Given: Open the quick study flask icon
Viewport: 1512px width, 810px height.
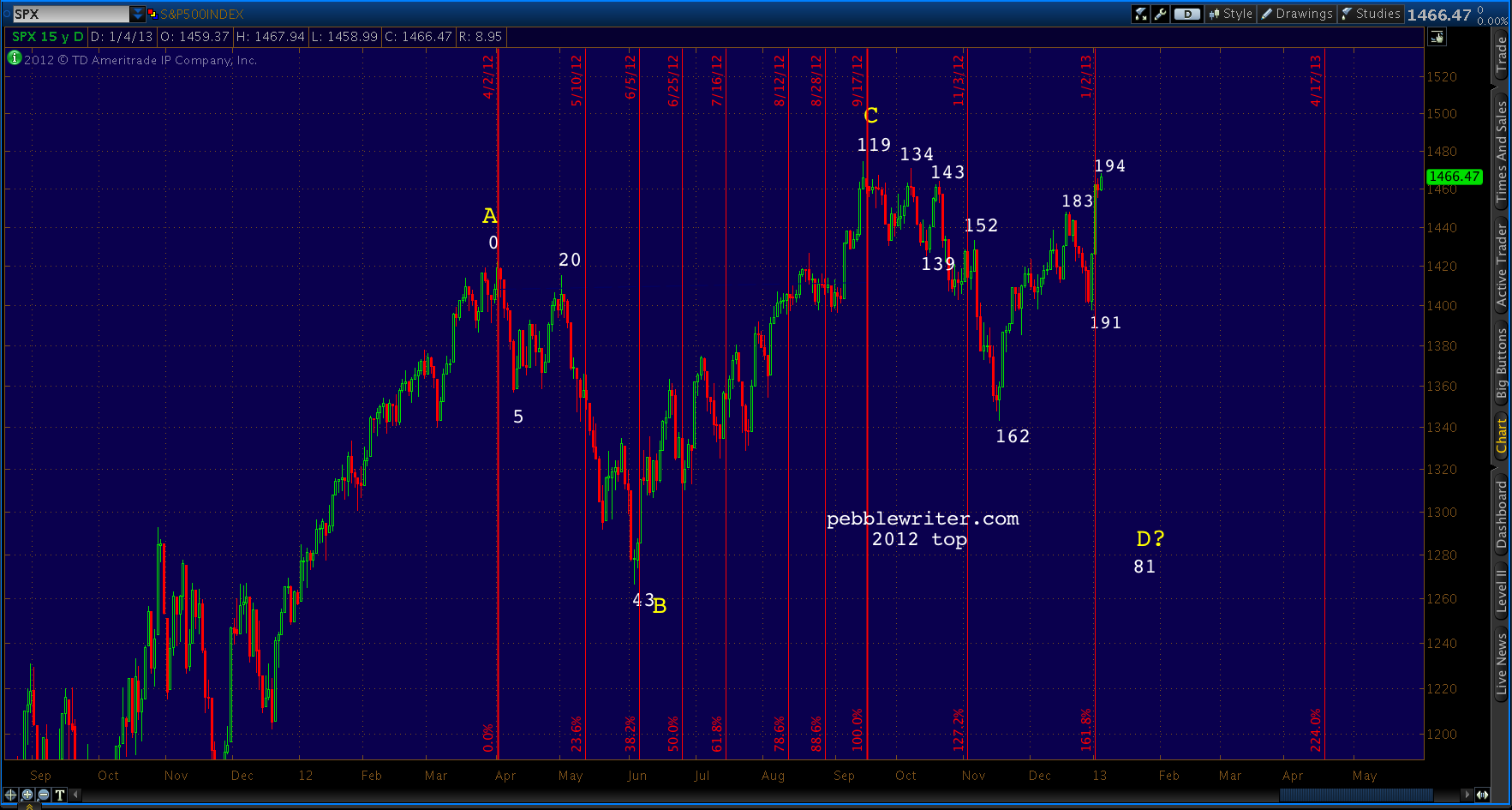Looking at the screenshot, I should pyautogui.click(x=1140, y=14).
